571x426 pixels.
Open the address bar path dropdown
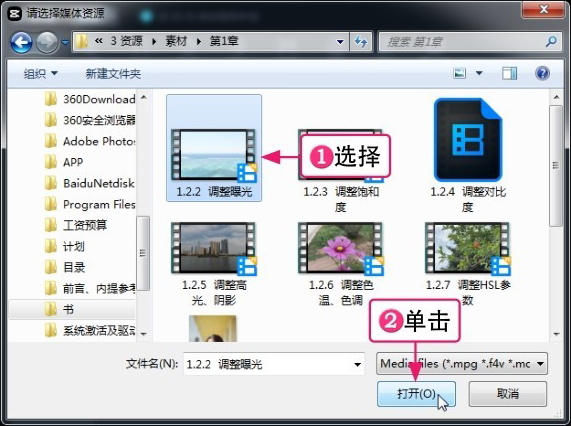click(340, 42)
